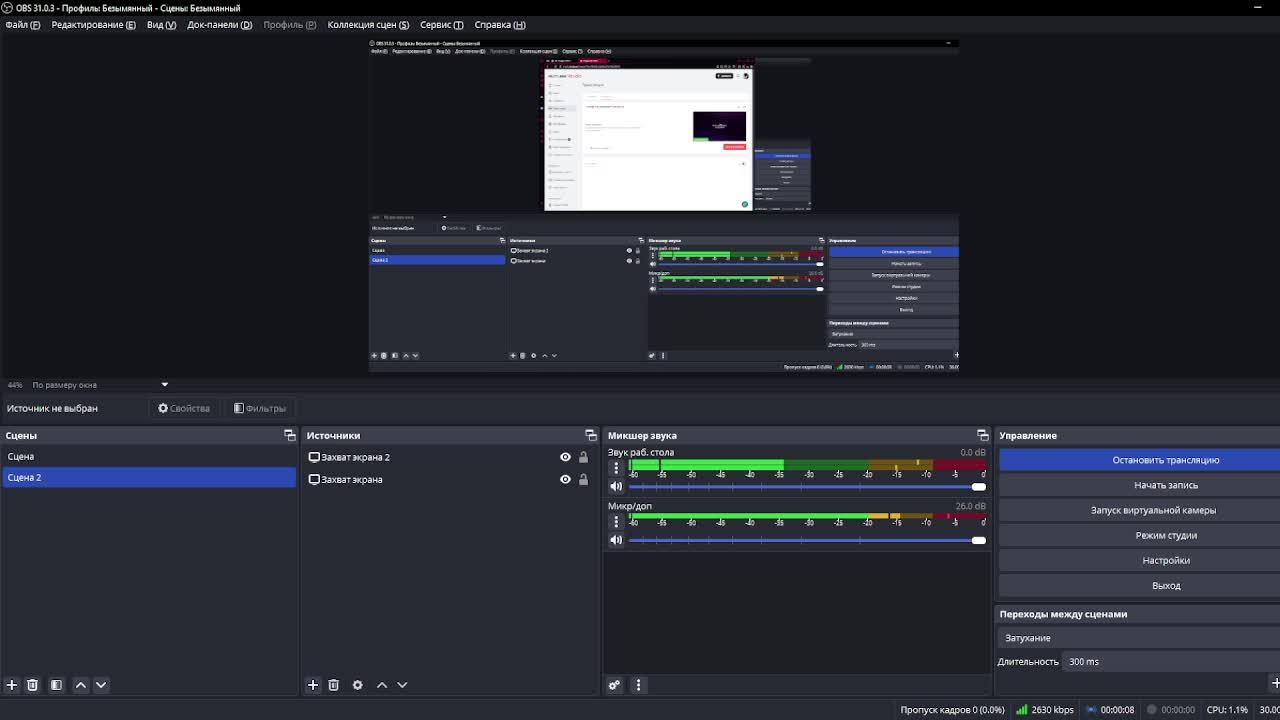Select the scene named Сцена

pos(148,456)
